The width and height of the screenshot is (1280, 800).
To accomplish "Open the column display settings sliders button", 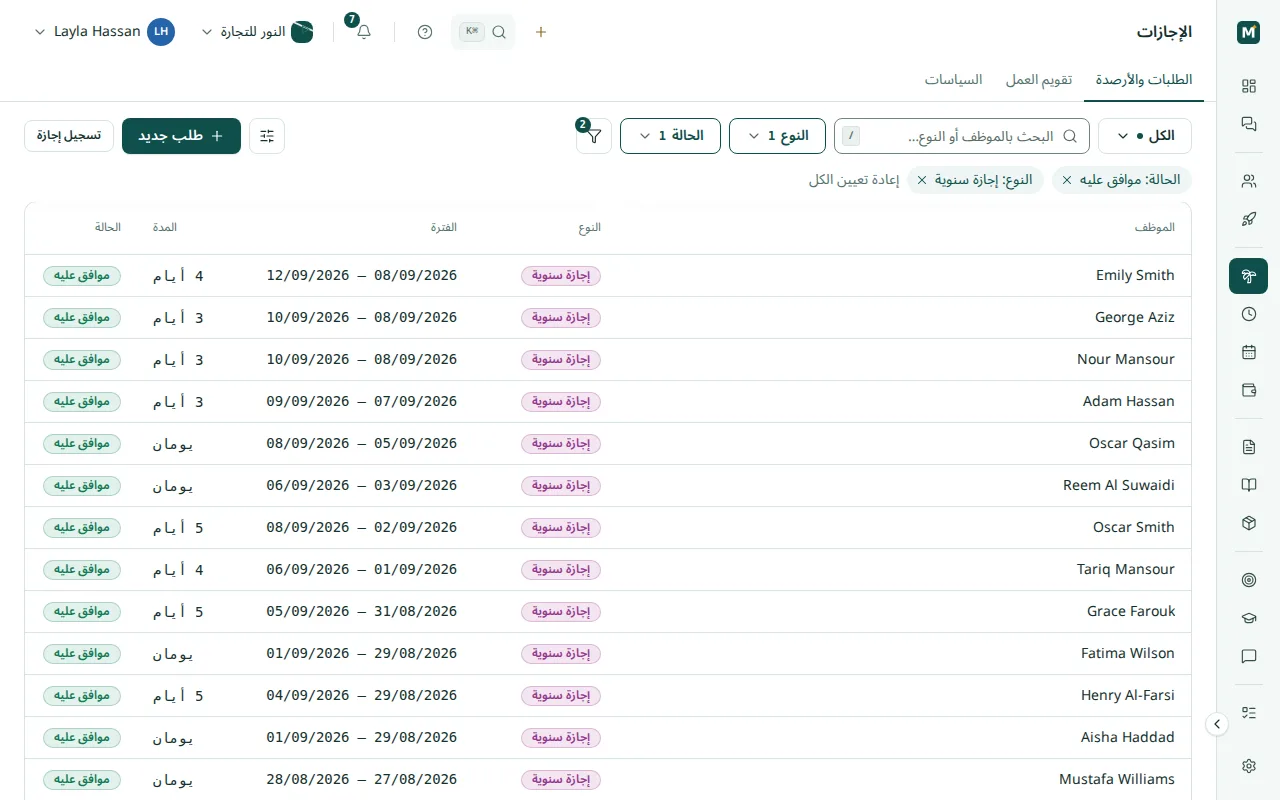I will pos(267,136).
